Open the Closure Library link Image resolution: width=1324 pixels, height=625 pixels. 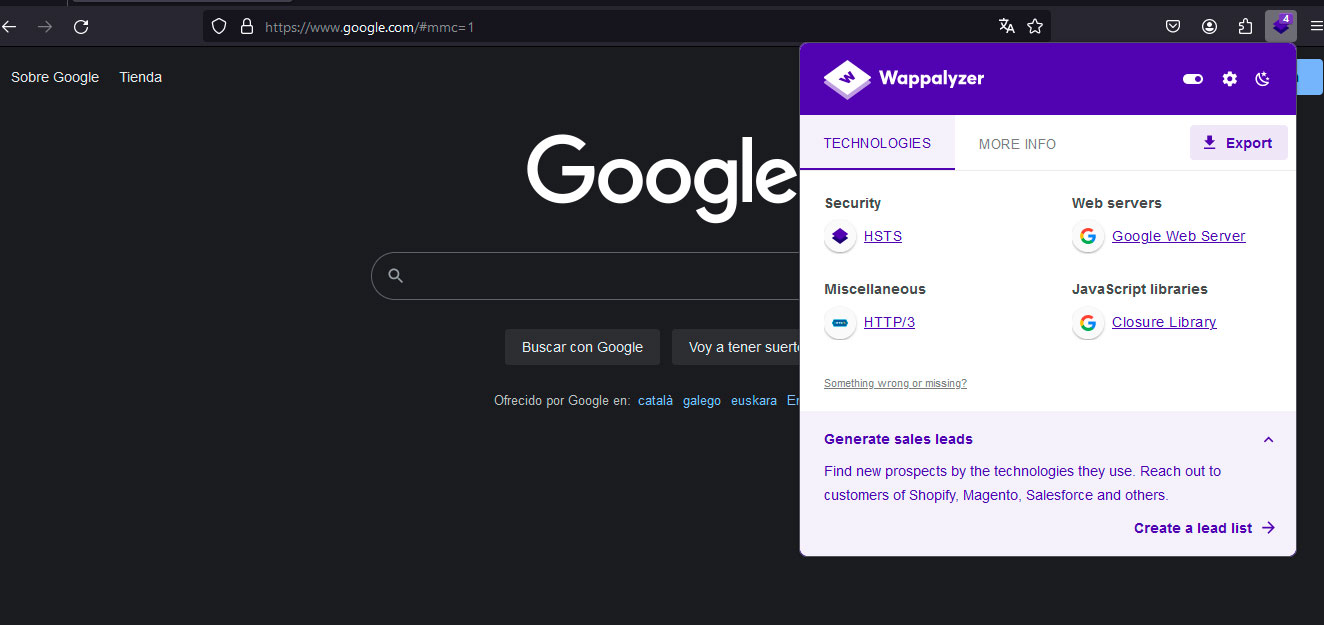1164,323
